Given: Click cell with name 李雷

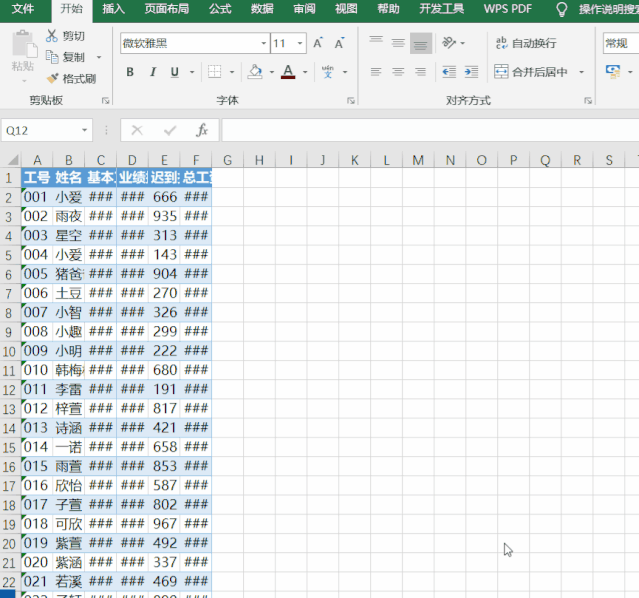Looking at the screenshot, I should coord(68,389).
